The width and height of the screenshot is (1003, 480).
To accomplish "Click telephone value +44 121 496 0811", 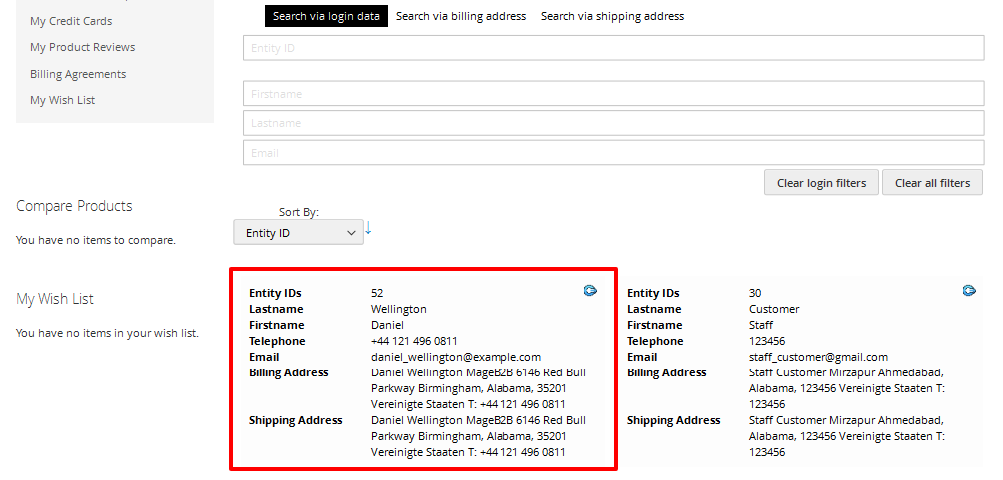I will point(414,341).
